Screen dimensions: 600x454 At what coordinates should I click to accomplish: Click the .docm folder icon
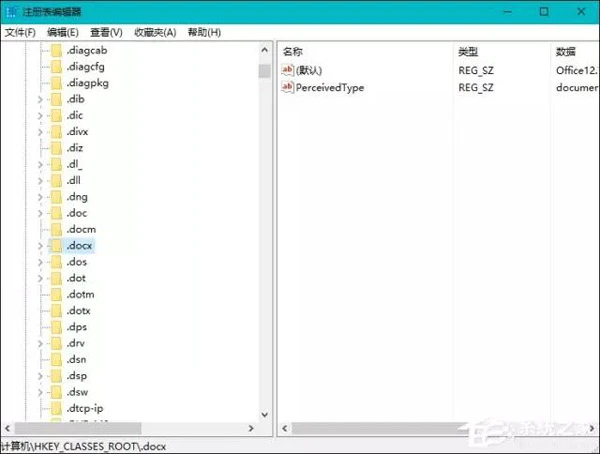(56, 229)
